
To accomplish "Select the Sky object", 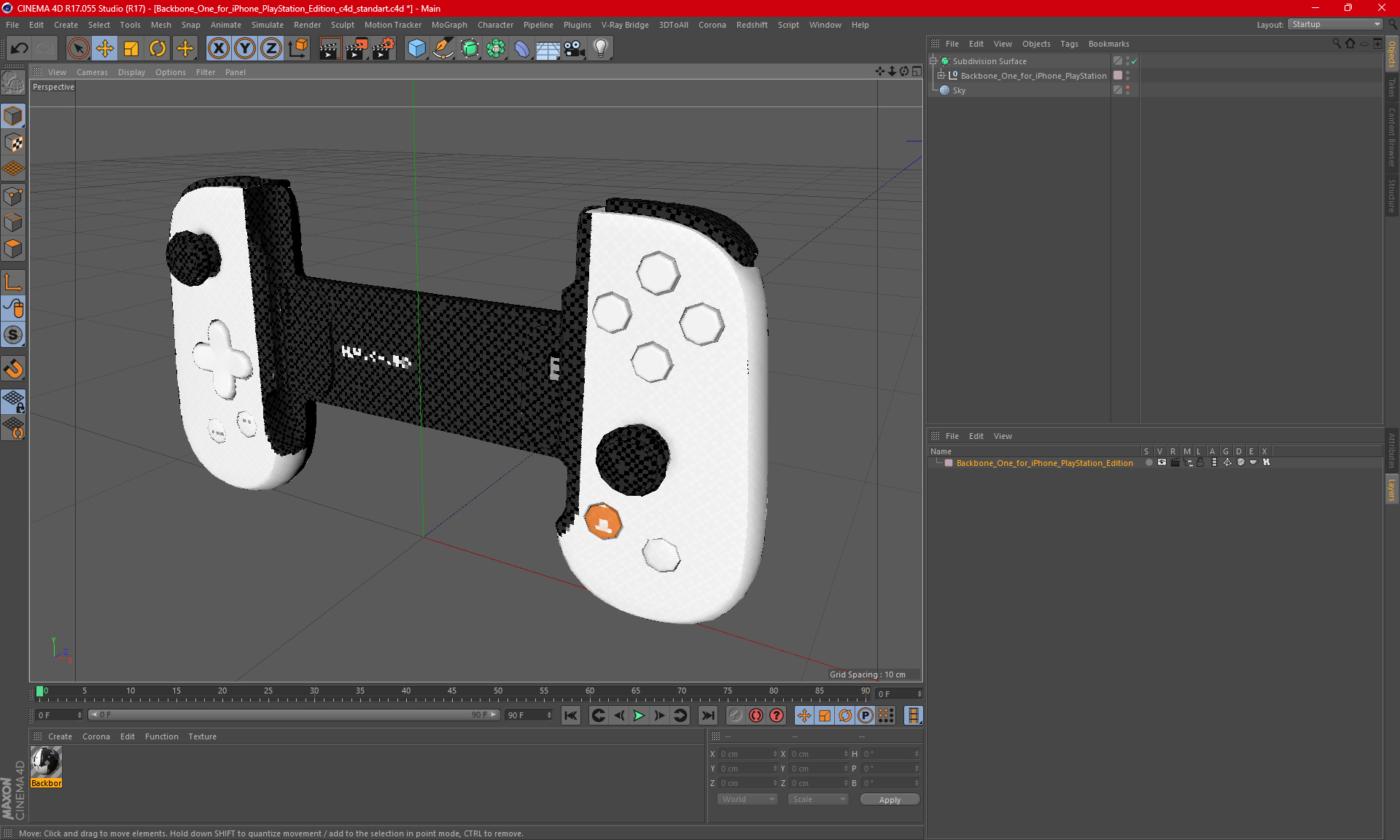I will (x=959, y=90).
